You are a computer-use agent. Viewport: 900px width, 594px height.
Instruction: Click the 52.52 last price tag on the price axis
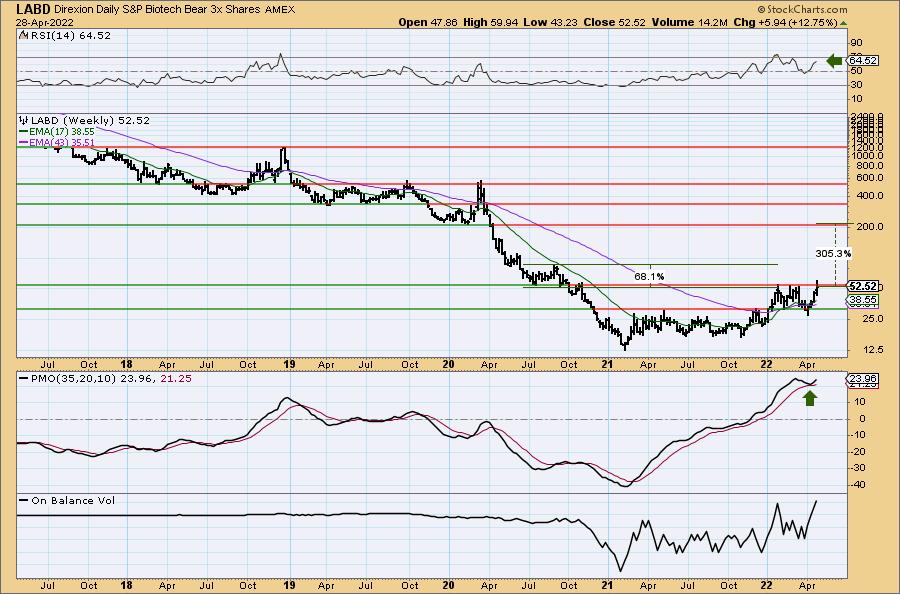863,286
